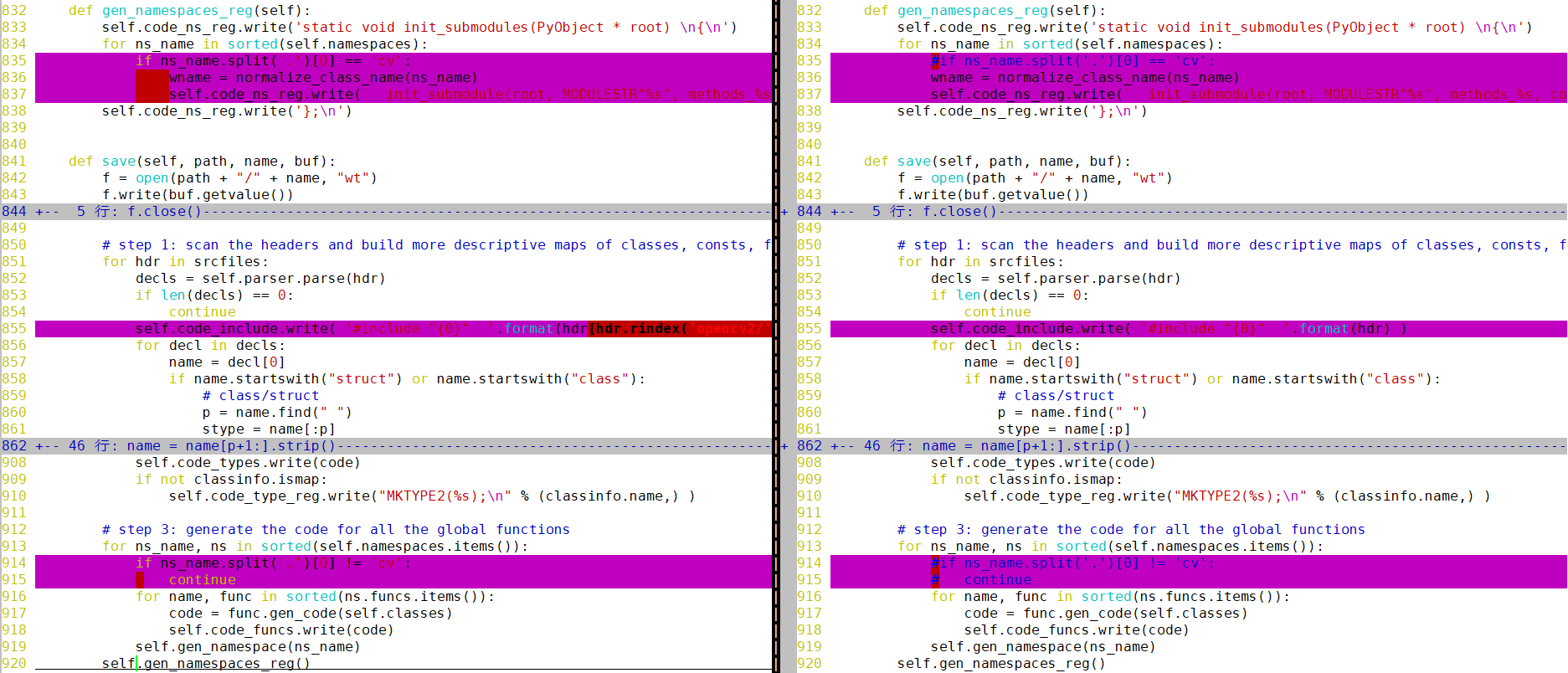The width and height of the screenshot is (1568, 673).
Task: Click 'if len(decls) == 0:' in right pane
Action: (x=1010, y=295)
